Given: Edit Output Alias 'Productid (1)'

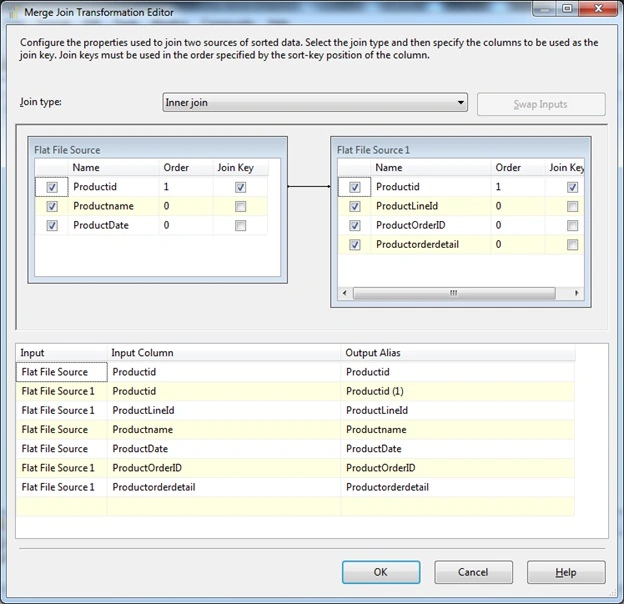Looking at the screenshot, I should coord(458,392).
